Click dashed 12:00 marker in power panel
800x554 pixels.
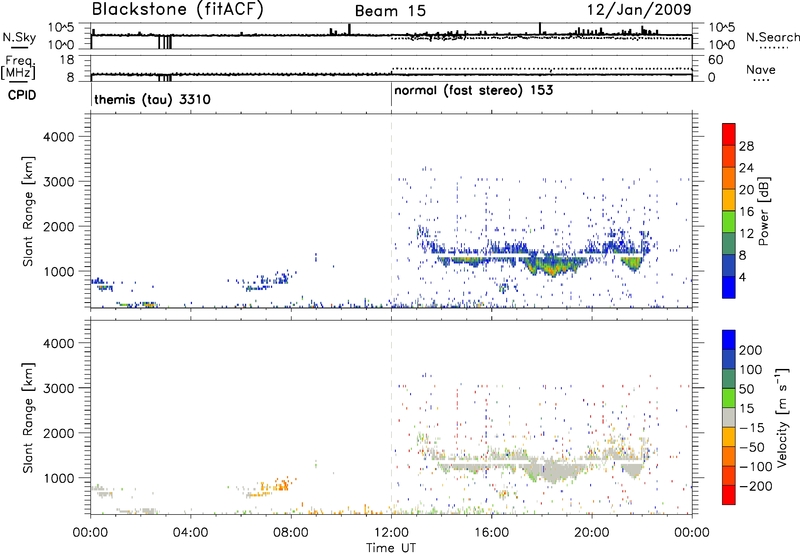point(391,211)
